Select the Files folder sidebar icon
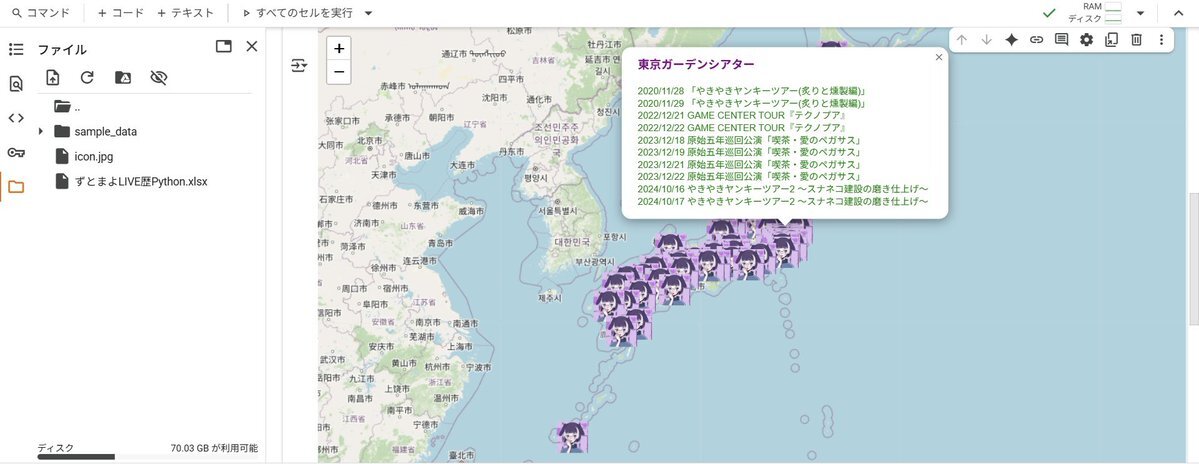 click(x=16, y=187)
